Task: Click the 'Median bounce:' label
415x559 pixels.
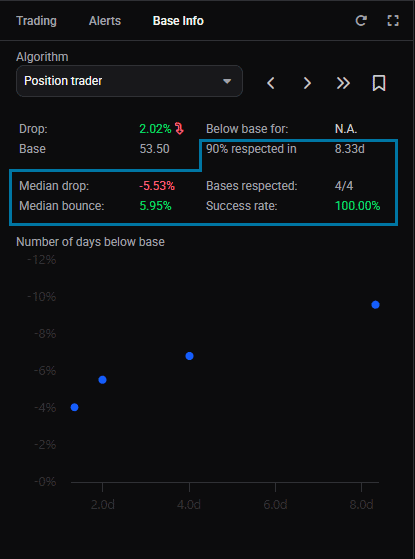Action: (x=62, y=206)
